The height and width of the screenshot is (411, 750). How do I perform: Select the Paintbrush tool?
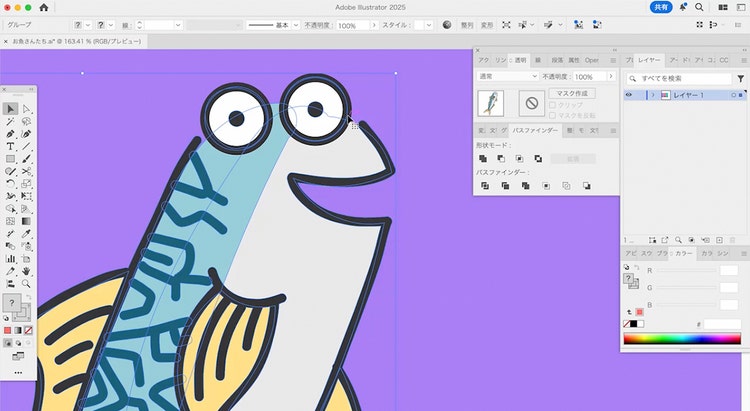tap(26, 159)
